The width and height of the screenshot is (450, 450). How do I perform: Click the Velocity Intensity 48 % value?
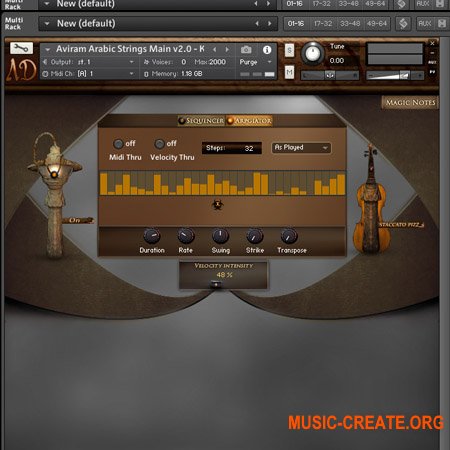[x=224, y=275]
